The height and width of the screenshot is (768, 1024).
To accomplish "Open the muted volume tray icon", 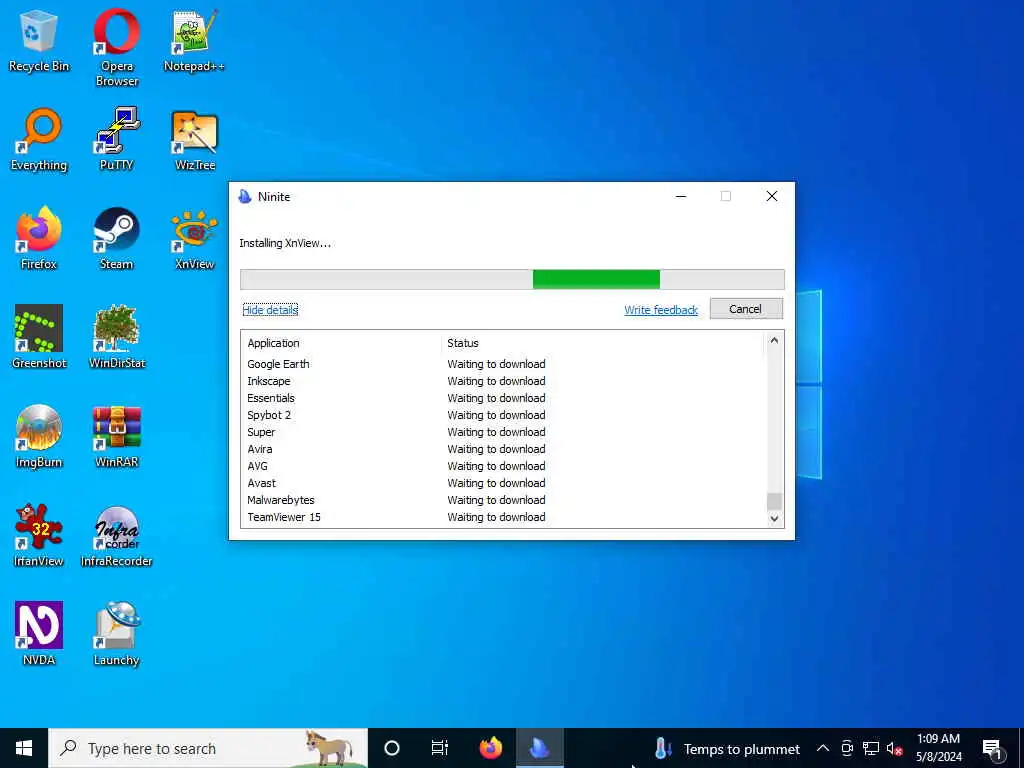I will tap(894, 748).
